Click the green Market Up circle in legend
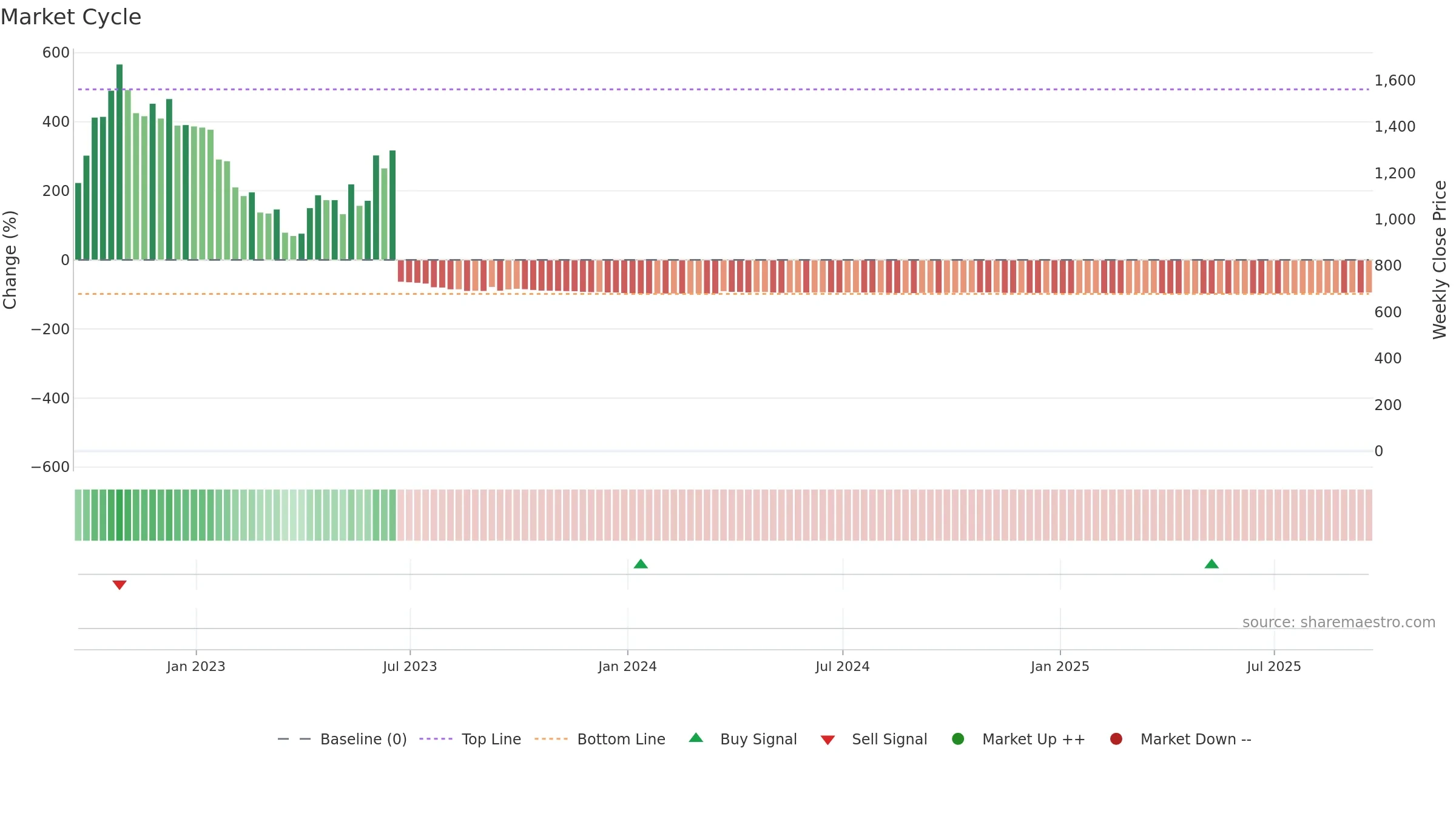1456x819 pixels. [958, 739]
